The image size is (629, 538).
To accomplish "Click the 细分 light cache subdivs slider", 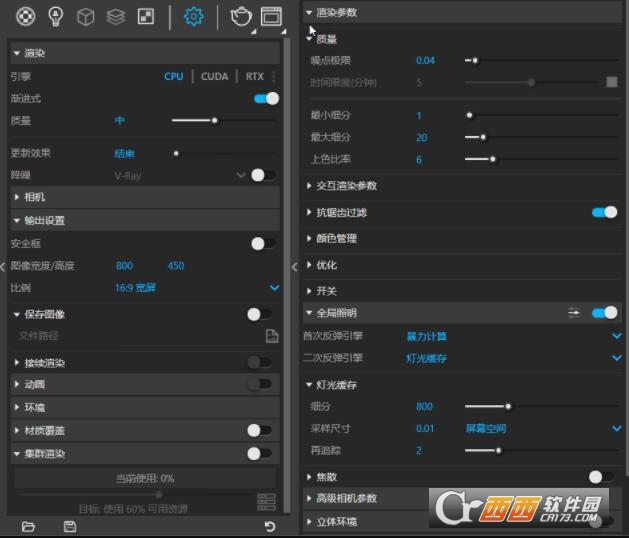I will pyautogui.click(x=508, y=406).
